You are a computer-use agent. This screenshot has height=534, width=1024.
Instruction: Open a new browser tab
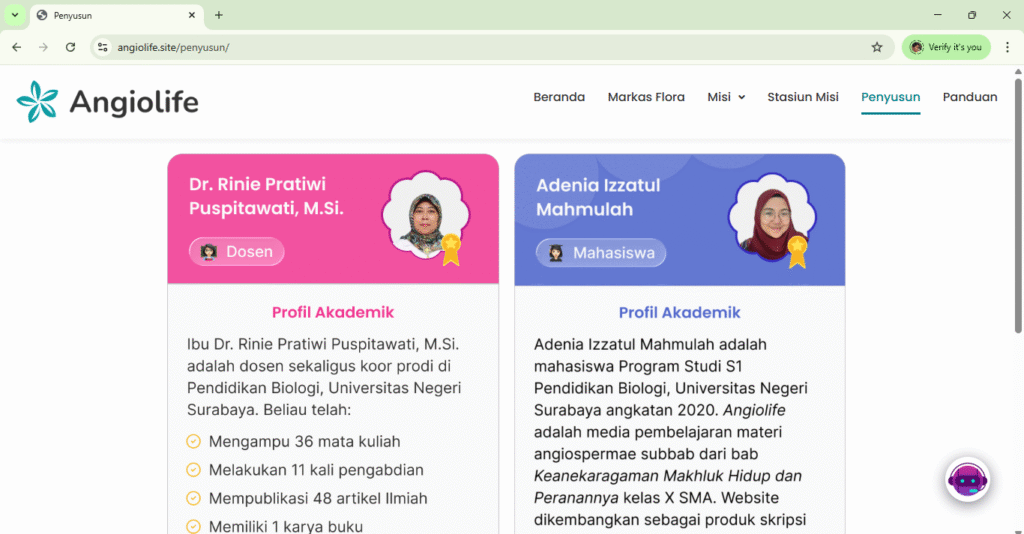pos(219,15)
